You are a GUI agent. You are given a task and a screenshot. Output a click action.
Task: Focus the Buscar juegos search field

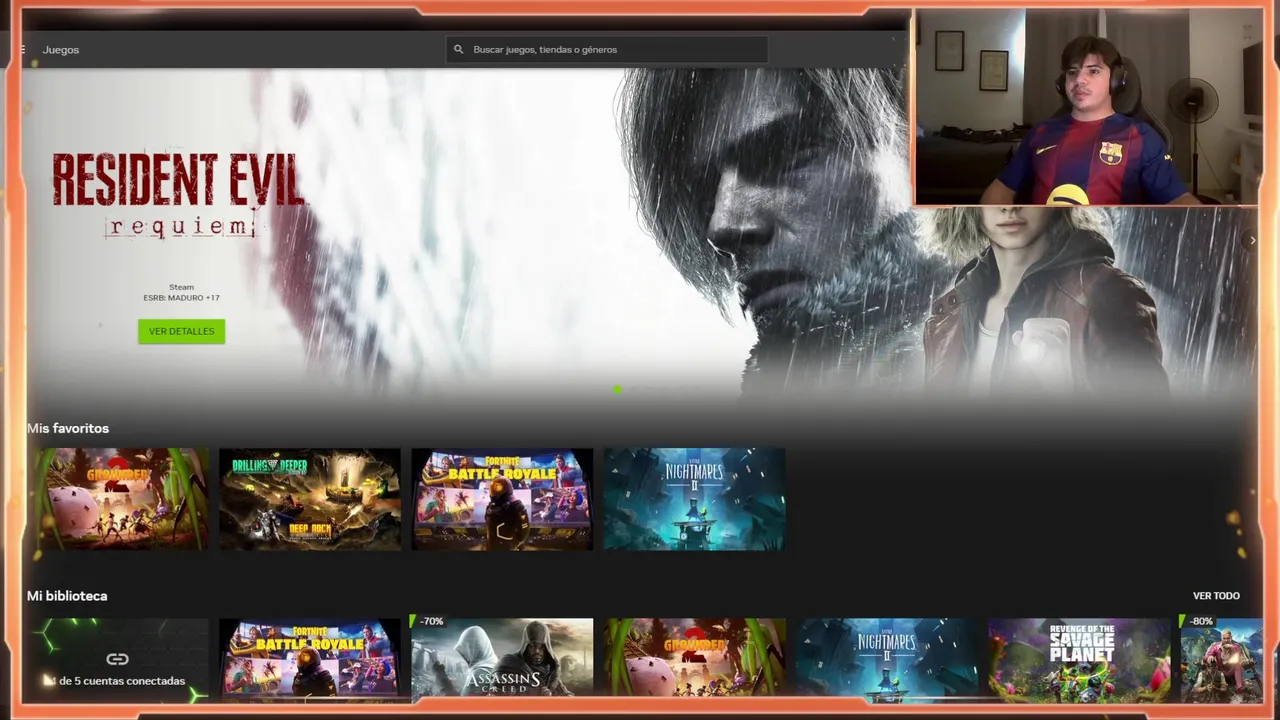[x=607, y=49]
